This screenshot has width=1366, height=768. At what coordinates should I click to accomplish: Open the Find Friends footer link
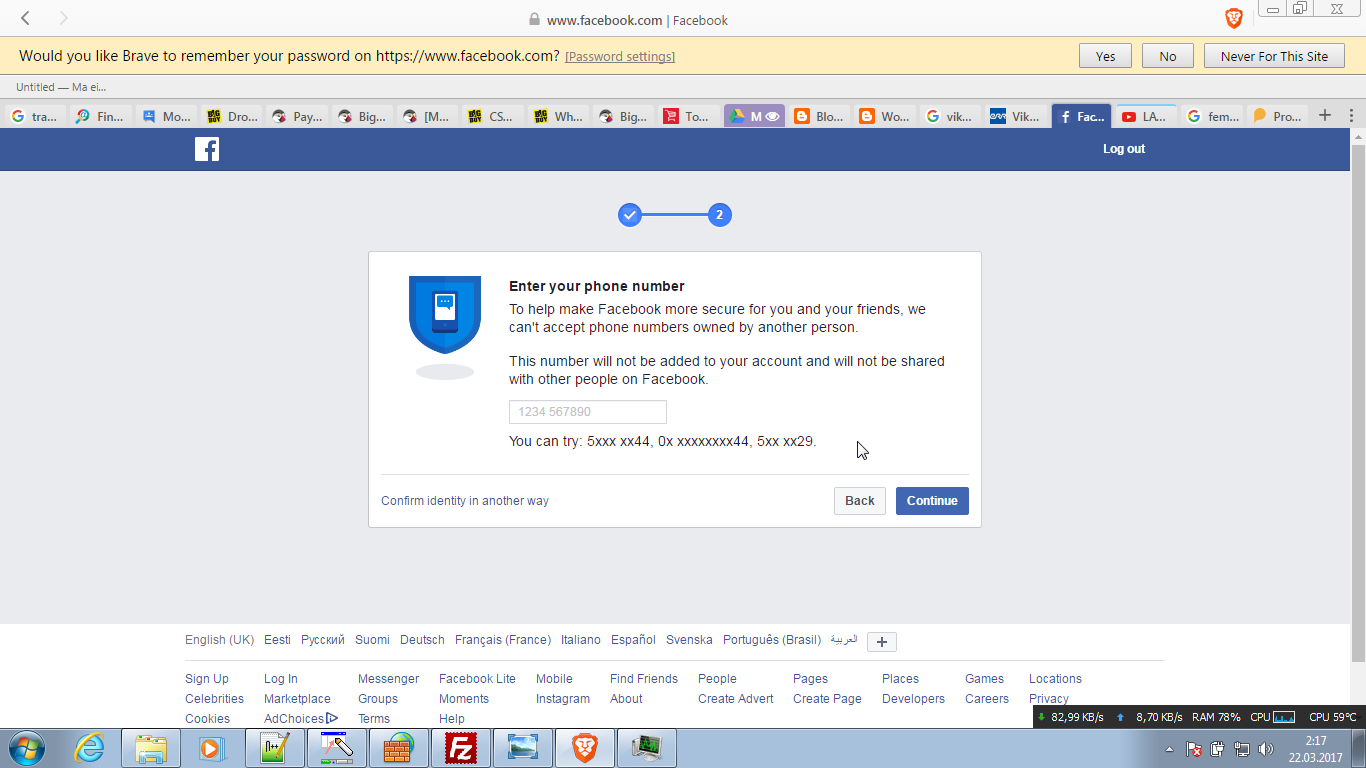[644, 679]
